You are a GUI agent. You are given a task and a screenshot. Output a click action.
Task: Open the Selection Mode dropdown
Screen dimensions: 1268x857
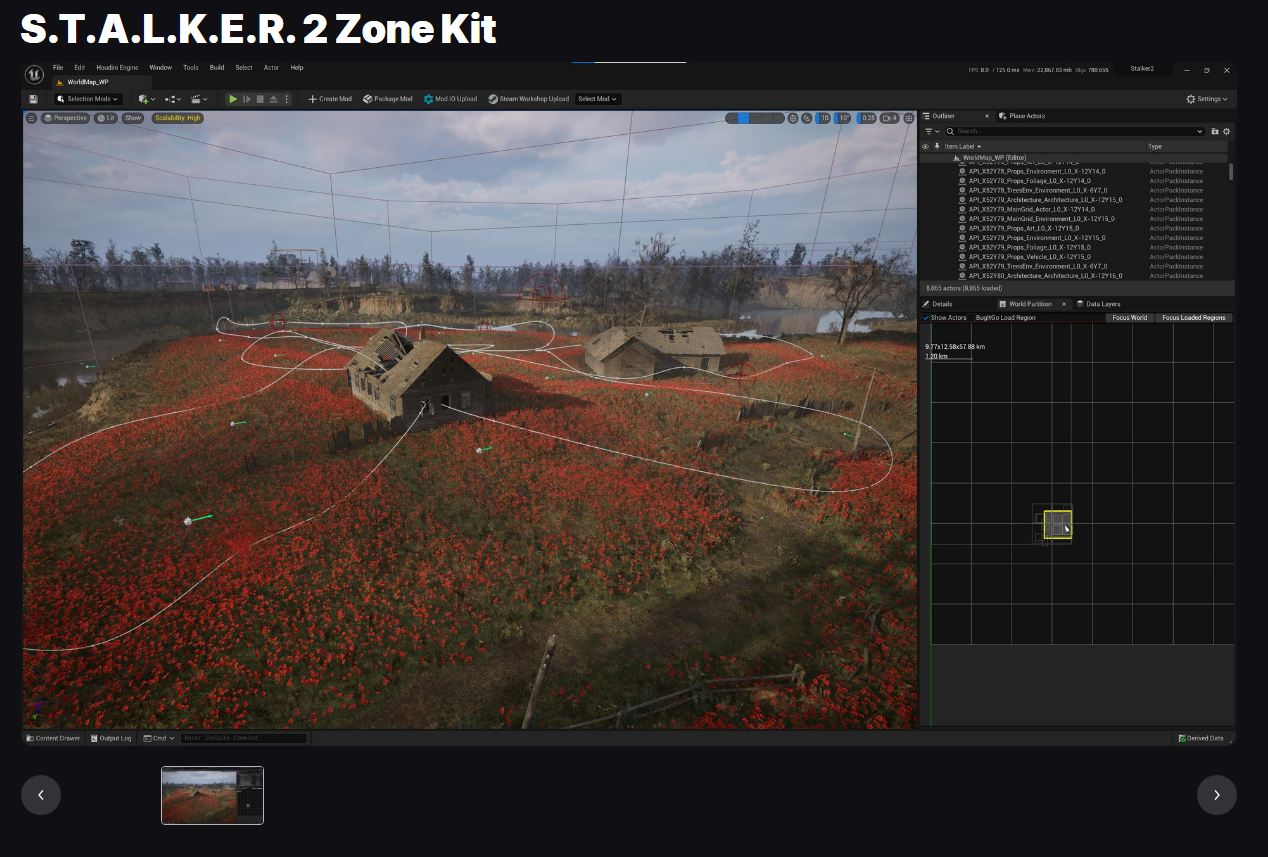[x=88, y=99]
